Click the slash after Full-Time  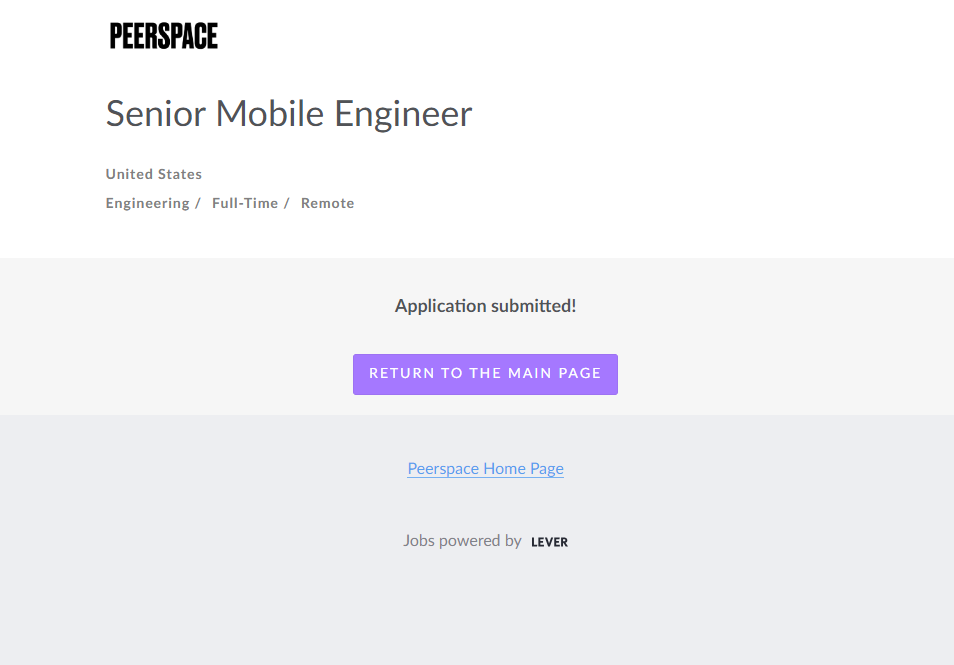[286, 203]
